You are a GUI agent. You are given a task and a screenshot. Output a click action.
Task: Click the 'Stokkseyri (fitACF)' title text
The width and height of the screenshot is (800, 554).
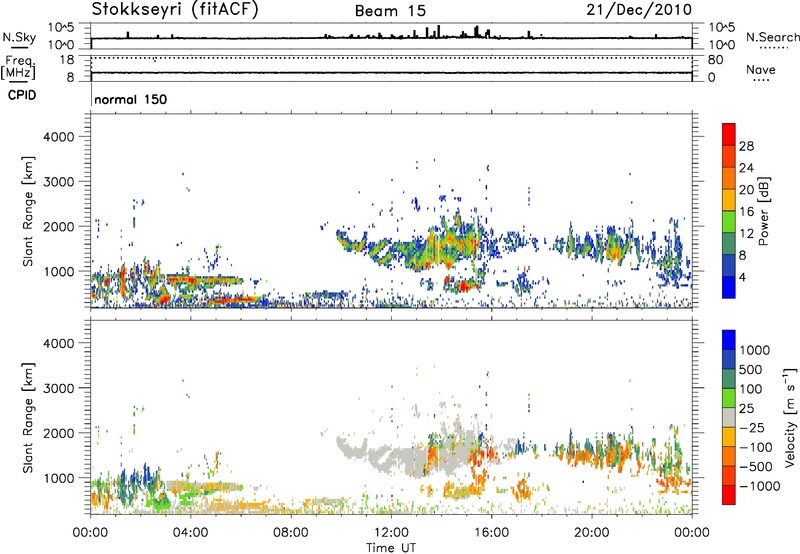pyautogui.click(x=175, y=10)
